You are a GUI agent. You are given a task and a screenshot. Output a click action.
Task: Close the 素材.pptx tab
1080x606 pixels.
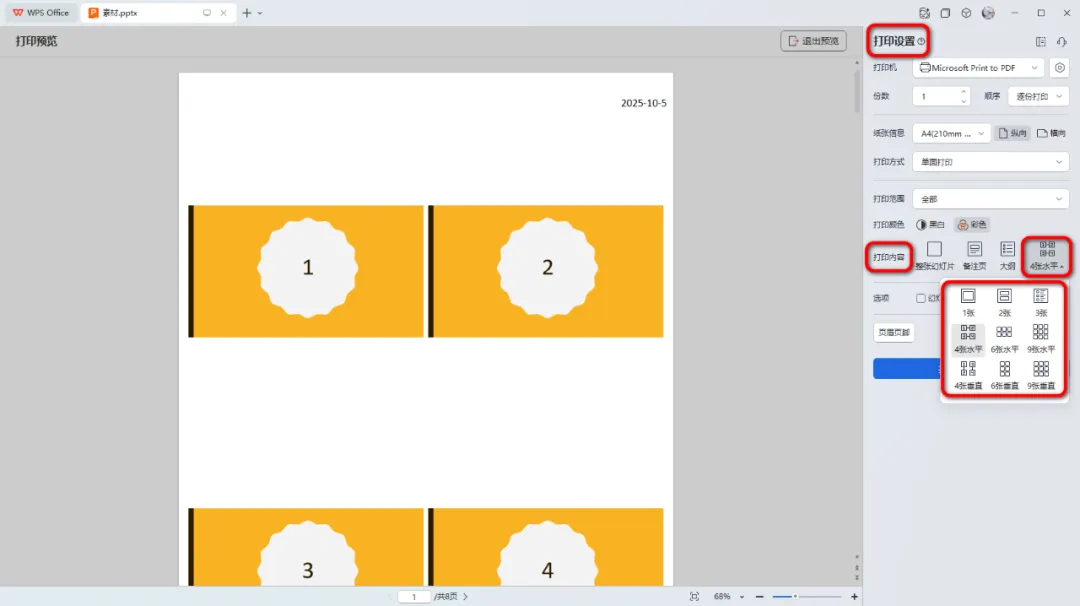click(223, 12)
